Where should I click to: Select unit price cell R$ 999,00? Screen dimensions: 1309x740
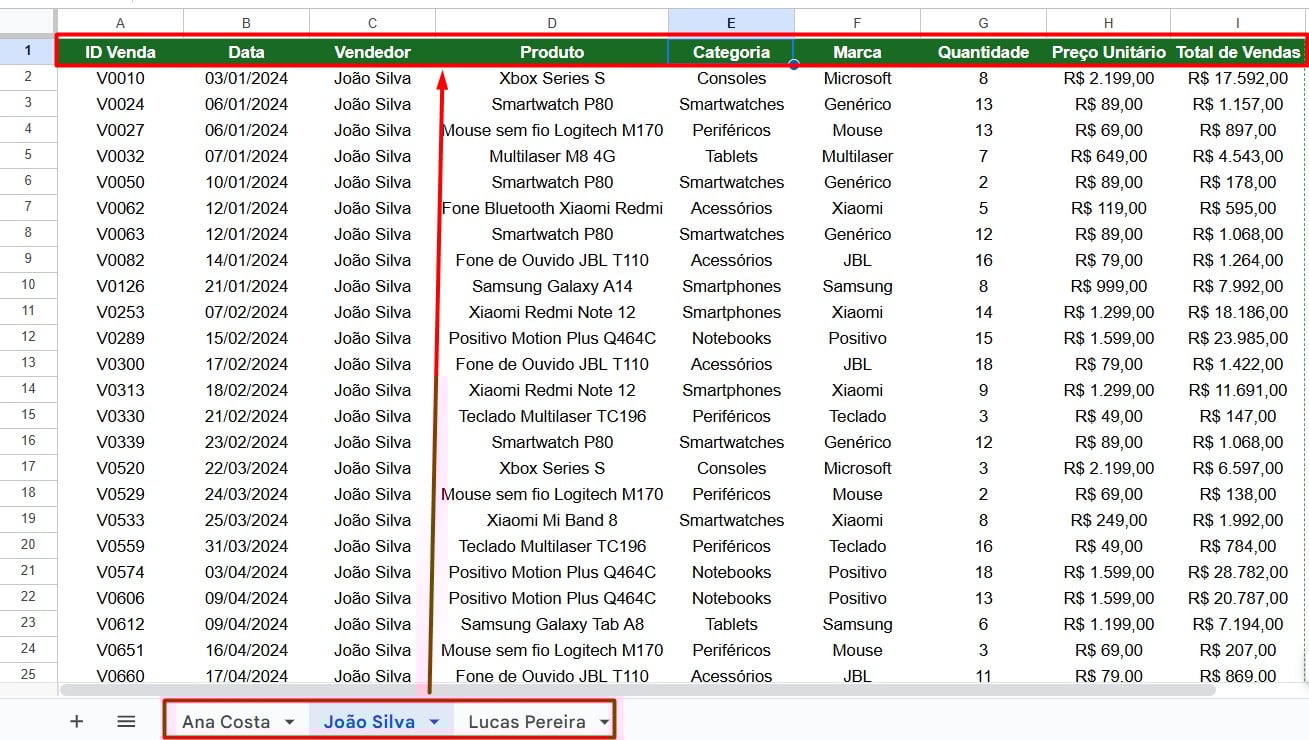pyautogui.click(x=1109, y=286)
